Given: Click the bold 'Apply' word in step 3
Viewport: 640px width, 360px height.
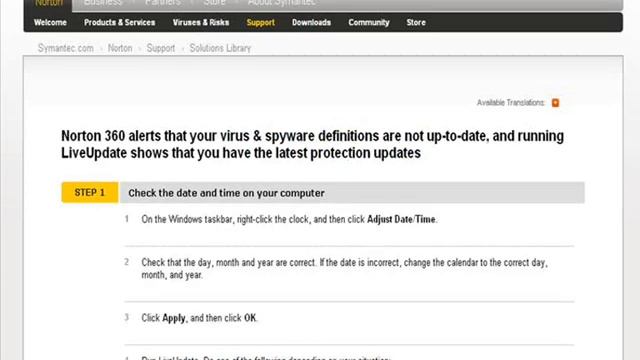Looking at the screenshot, I should pos(174,318).
